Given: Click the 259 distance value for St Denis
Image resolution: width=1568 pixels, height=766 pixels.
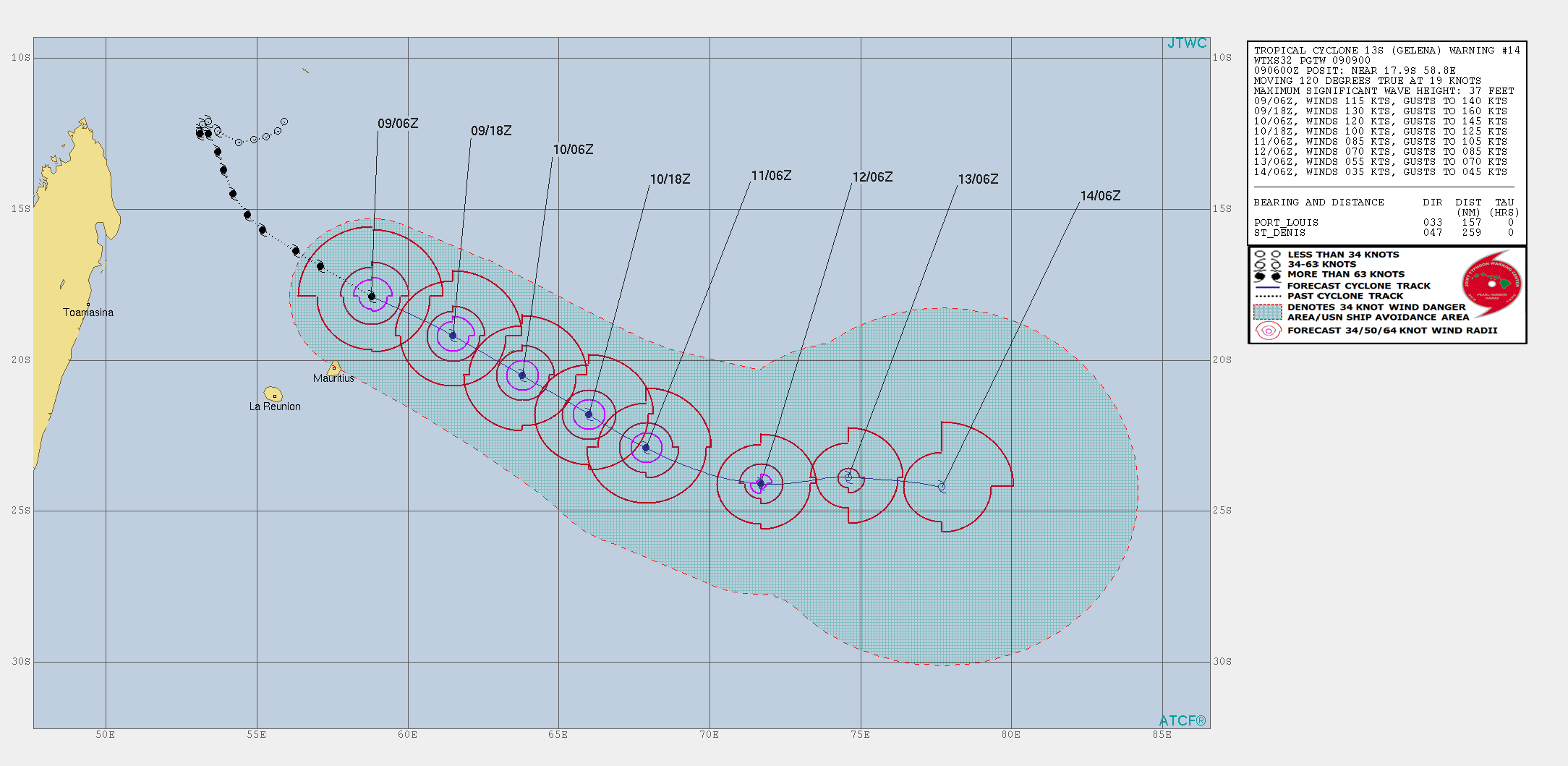Looking at the screenshot, I should click(x=1471, y=233).
